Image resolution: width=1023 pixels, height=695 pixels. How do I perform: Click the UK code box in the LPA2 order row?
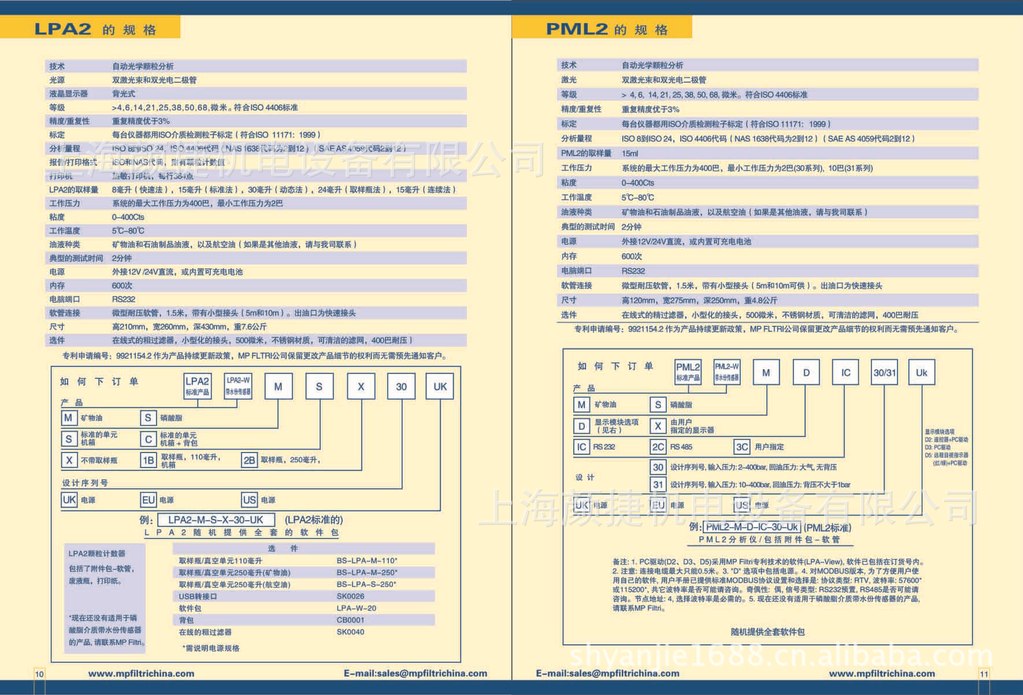[x=440, y=386]
